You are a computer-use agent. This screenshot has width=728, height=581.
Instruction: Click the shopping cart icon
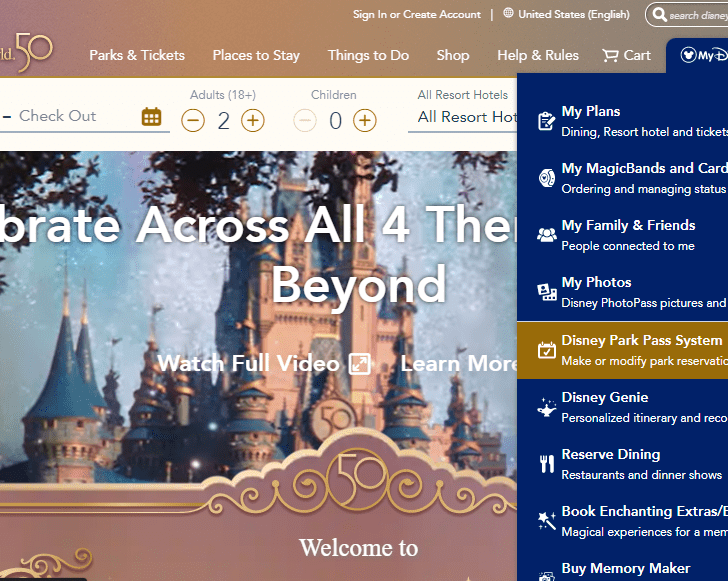(x=610, y=56)
